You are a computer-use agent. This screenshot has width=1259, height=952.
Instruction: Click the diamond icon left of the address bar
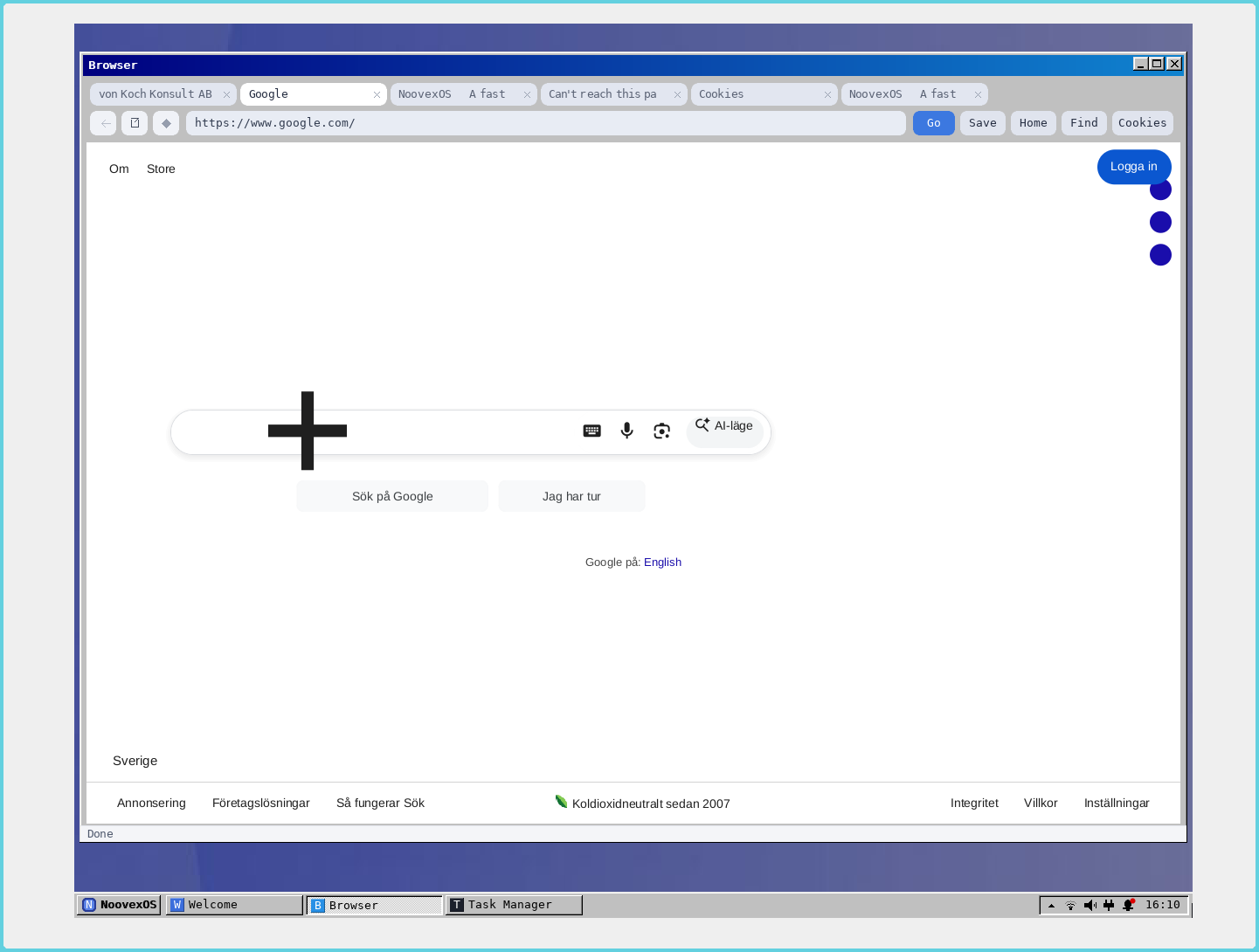[166, 123]
